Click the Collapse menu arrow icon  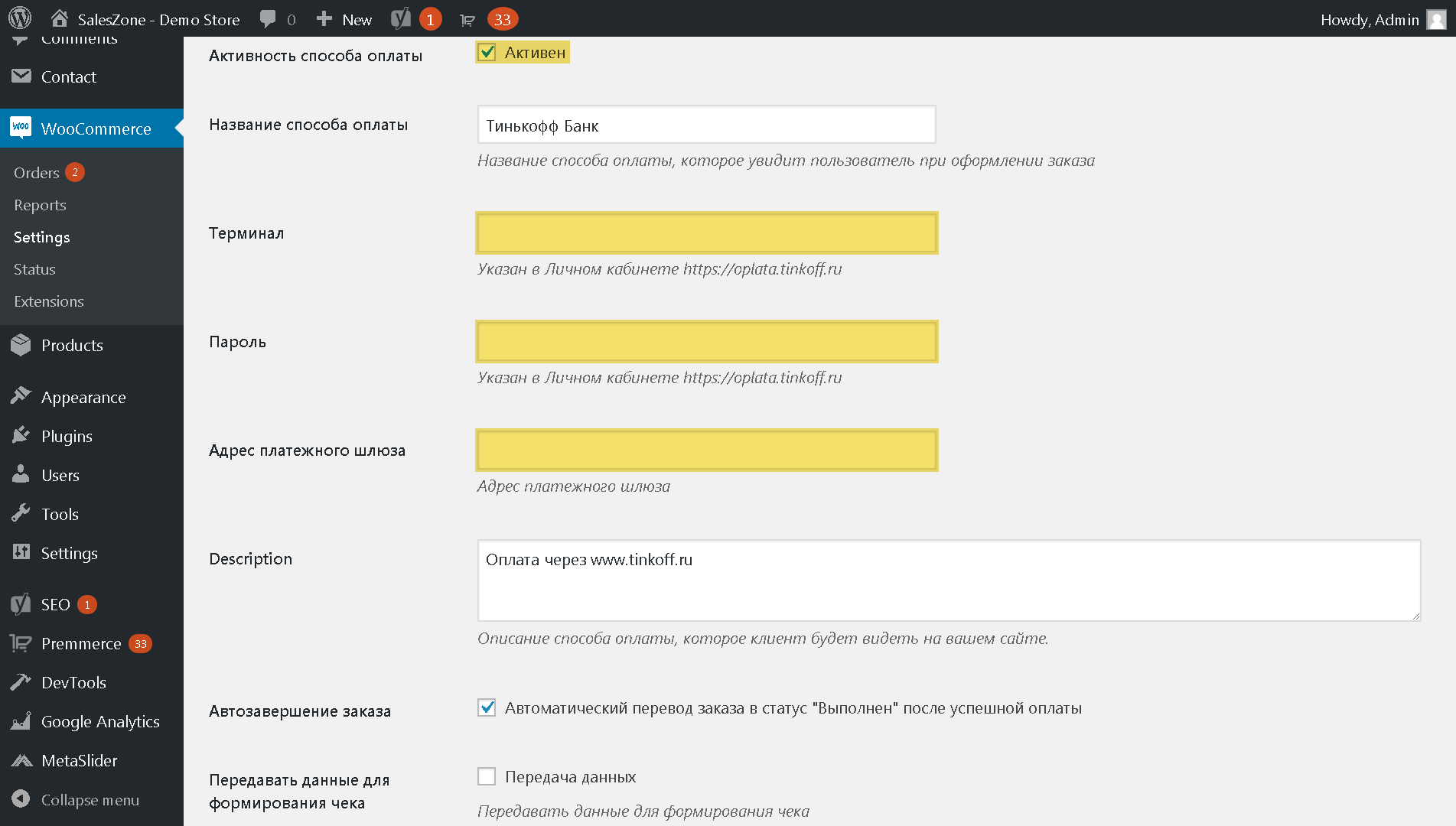[x=21, y=799]
